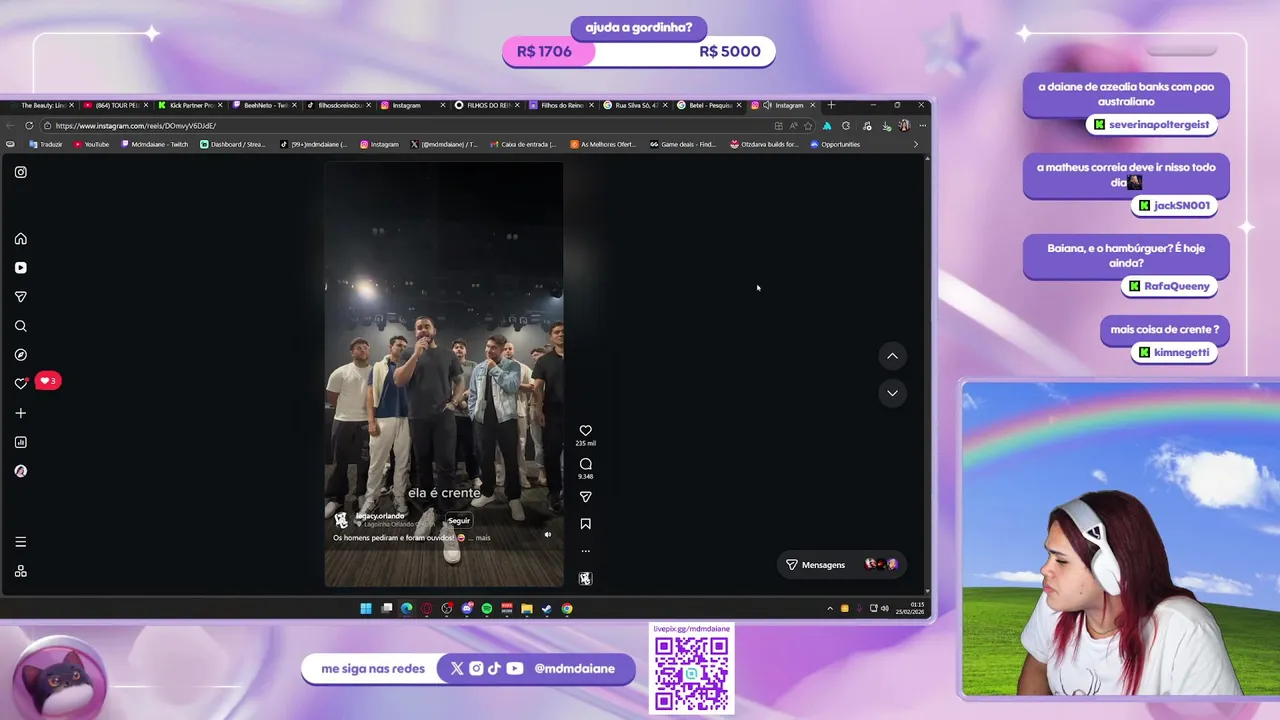The image size is (1280, 720).
Task: Go to the next reel arrow
Action: point(892,393)
